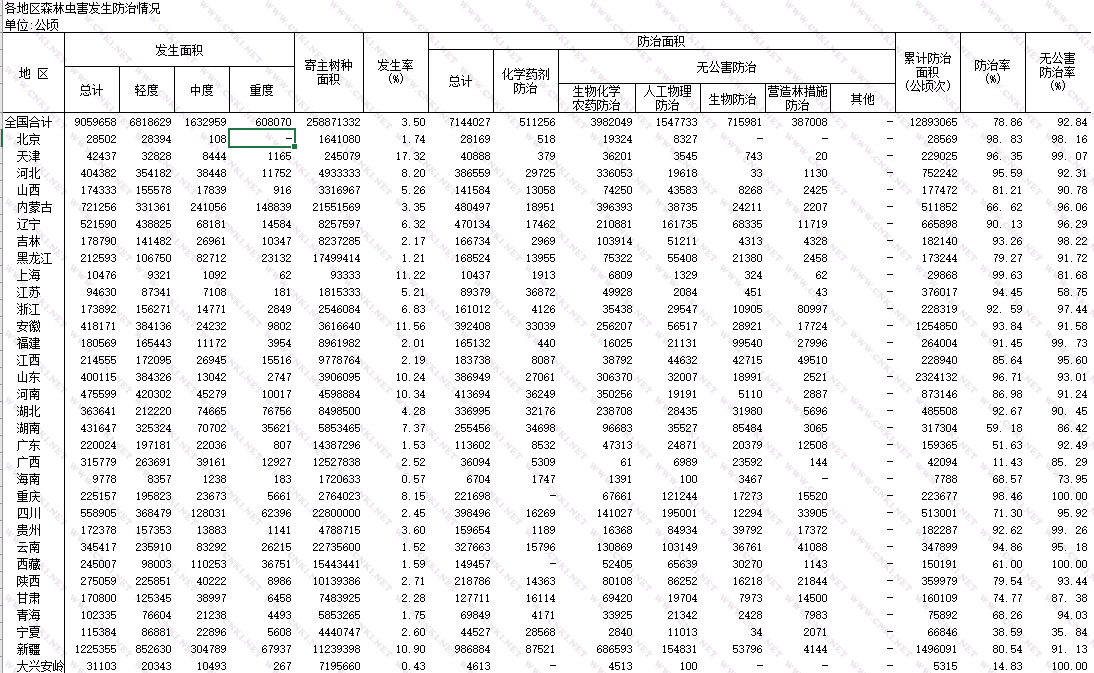Select 广东's 寄主树种面积 value 14387296
This screenshot has width=1094, height=673.
[x=336, y=445]
